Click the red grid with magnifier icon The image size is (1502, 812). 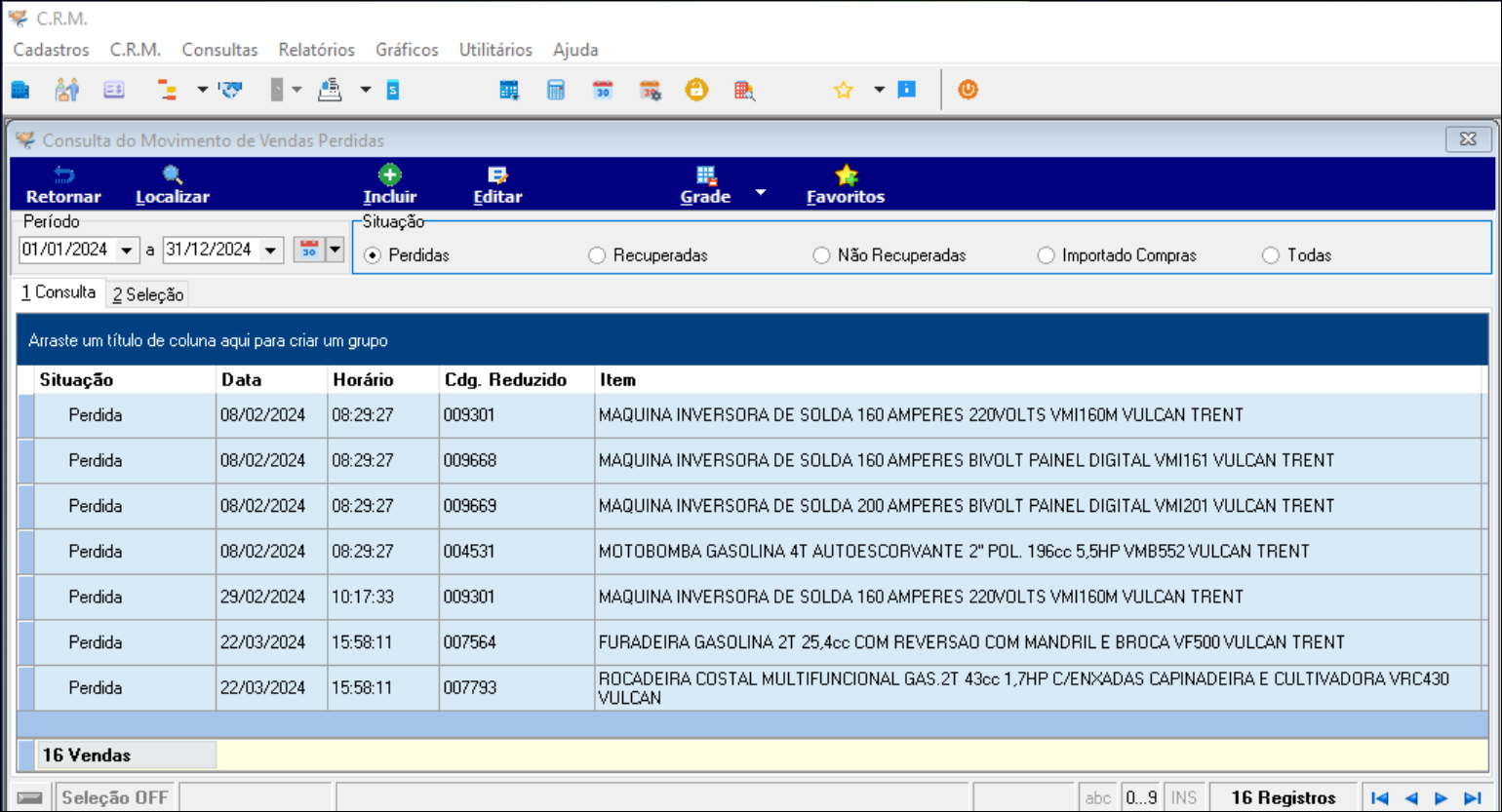point(744,91)
